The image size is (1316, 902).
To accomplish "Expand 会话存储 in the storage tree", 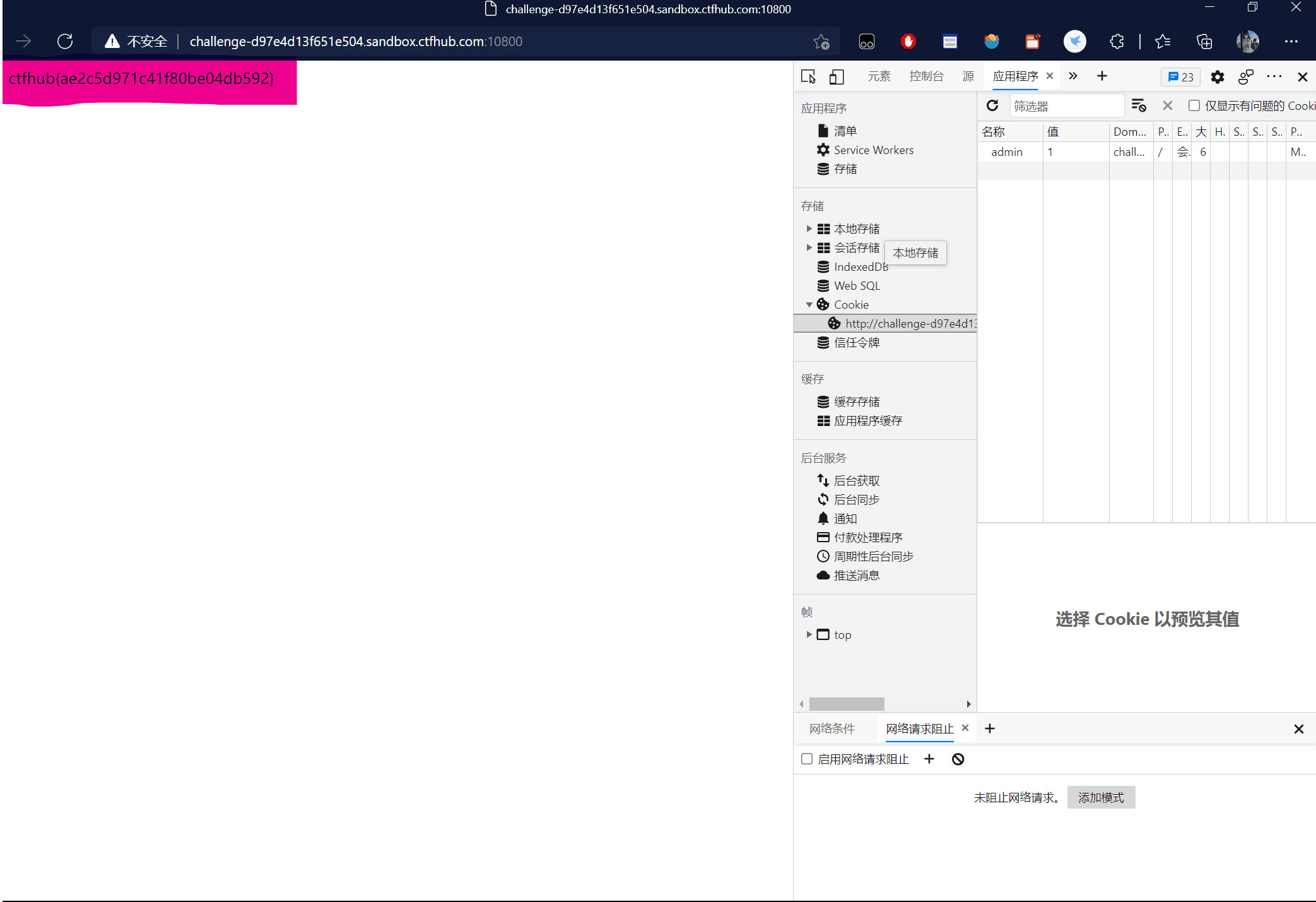I will click(x=809, y=247).
